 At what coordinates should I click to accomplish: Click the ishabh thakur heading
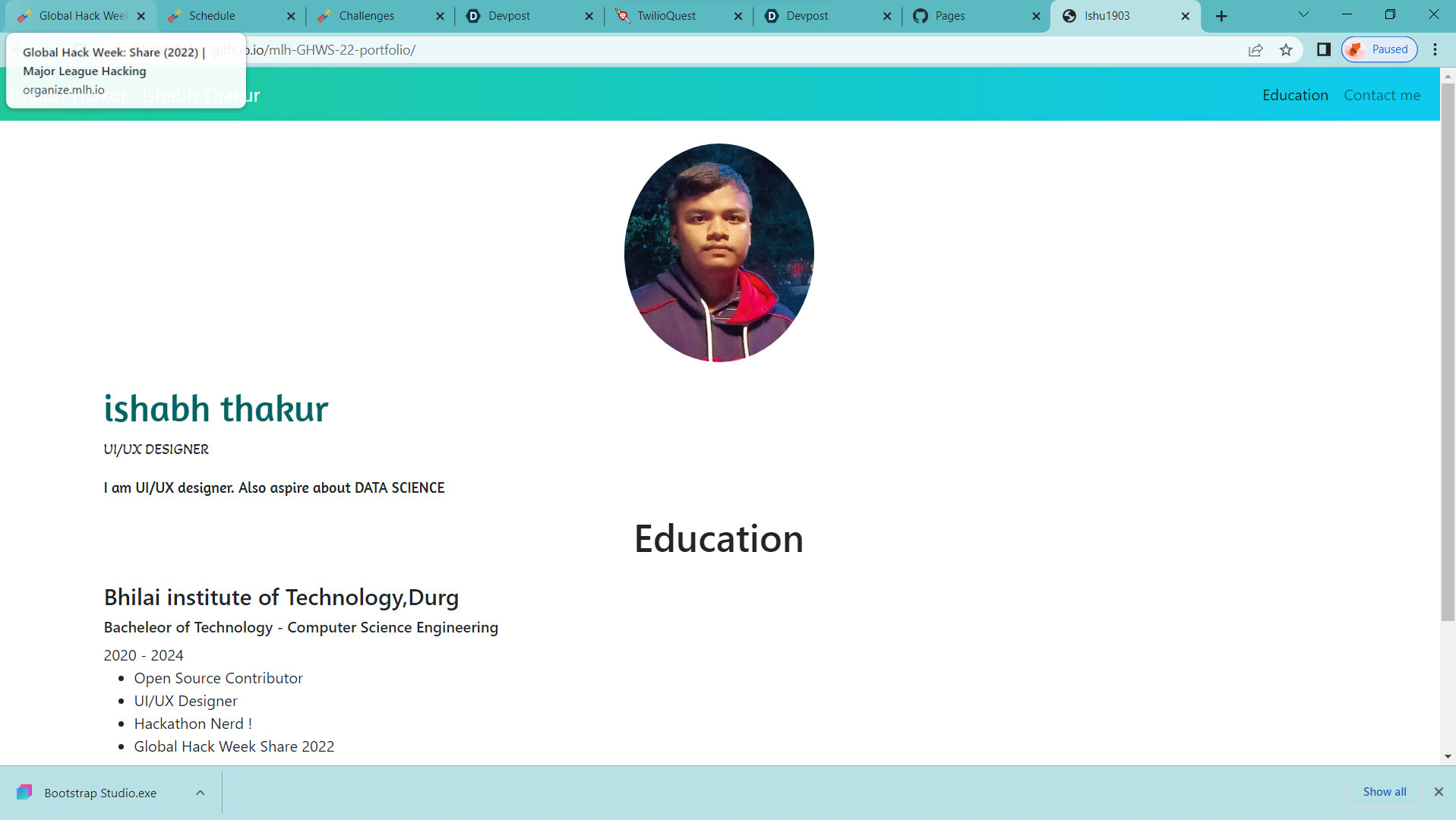tap(216, 408)
